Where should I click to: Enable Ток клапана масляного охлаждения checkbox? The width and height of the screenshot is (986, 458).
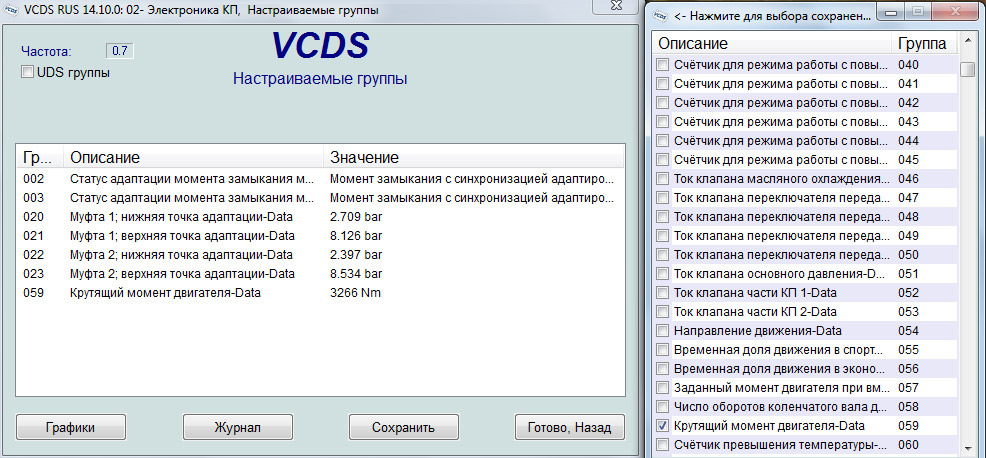(663, 179)
